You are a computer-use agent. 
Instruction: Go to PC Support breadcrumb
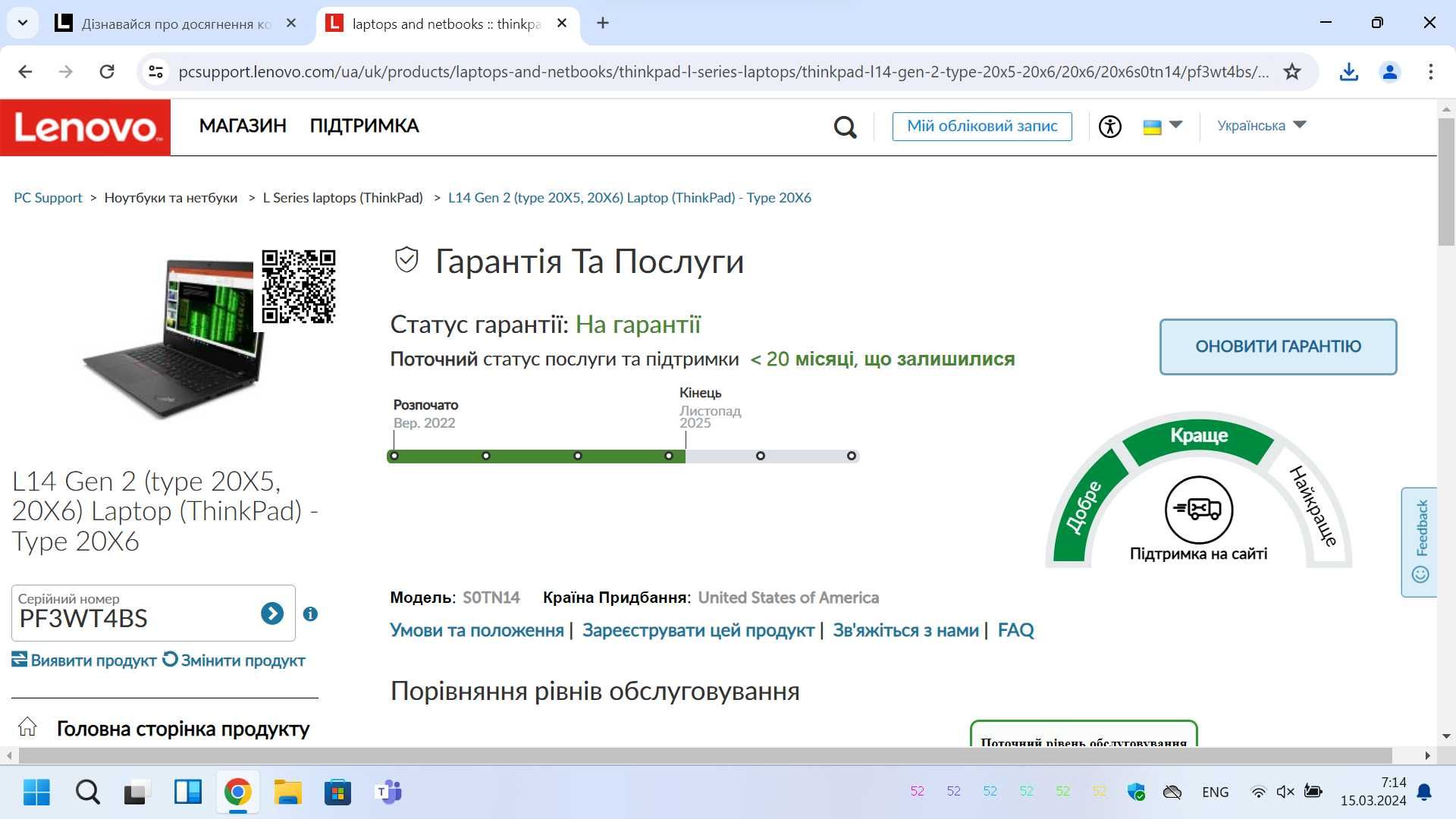point(48,198)
